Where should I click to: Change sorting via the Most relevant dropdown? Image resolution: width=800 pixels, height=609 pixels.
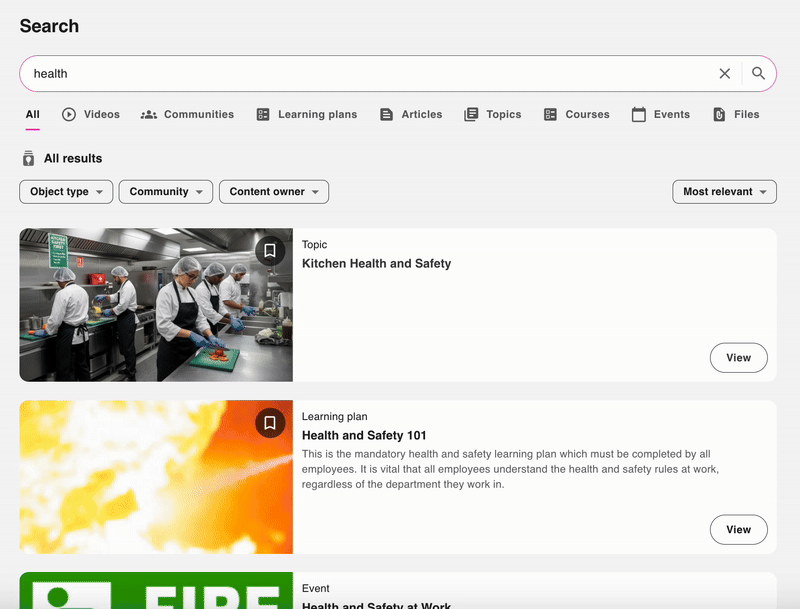pyautogui.click(x=724, y=191)
